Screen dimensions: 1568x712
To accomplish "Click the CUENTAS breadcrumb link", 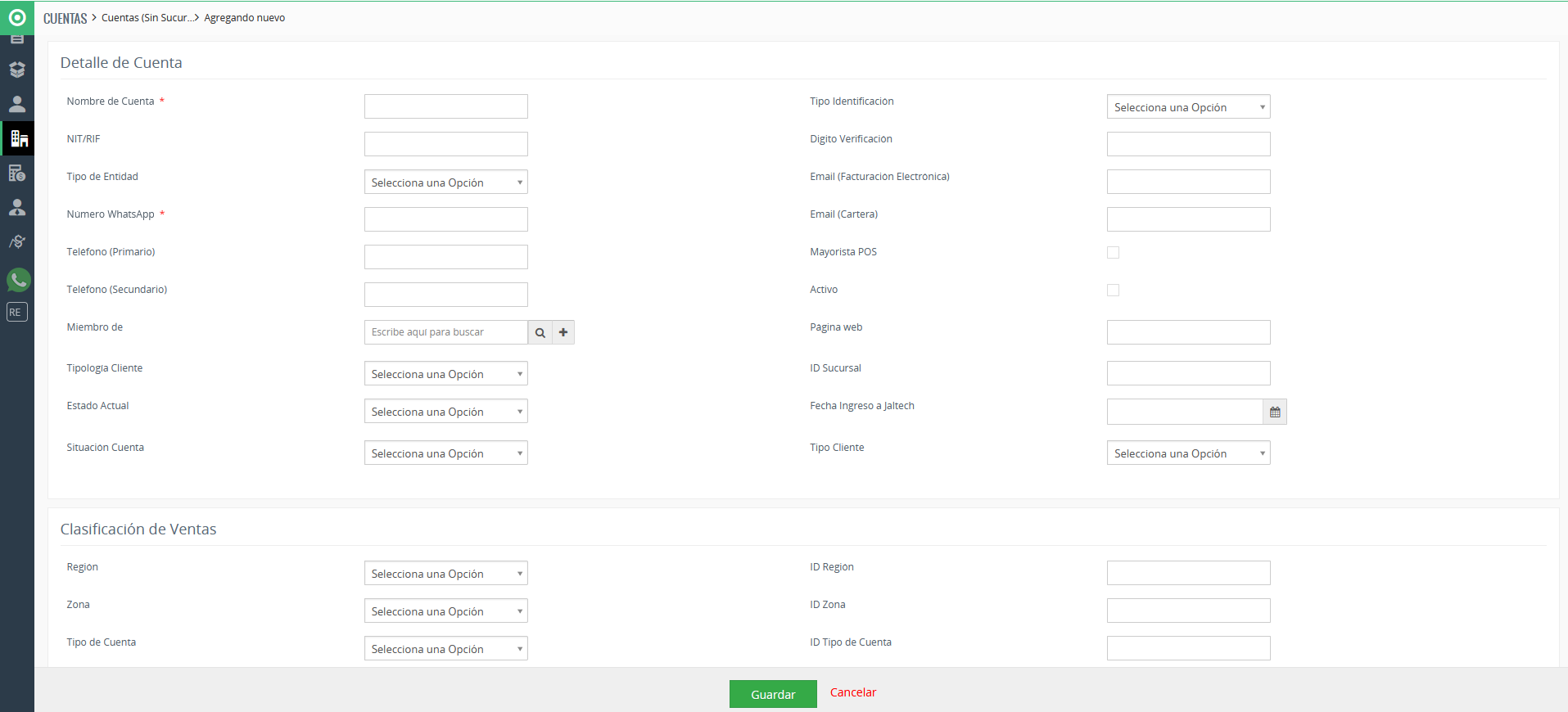I will [65, 18].
